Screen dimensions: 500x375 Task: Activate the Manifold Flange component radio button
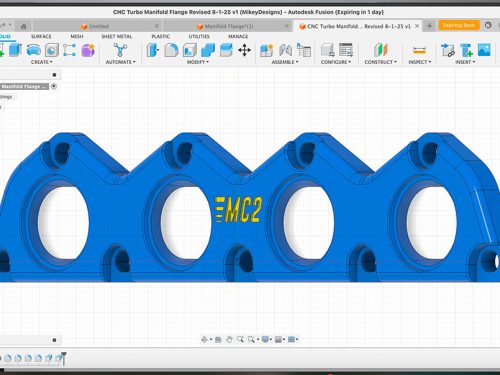54,86
